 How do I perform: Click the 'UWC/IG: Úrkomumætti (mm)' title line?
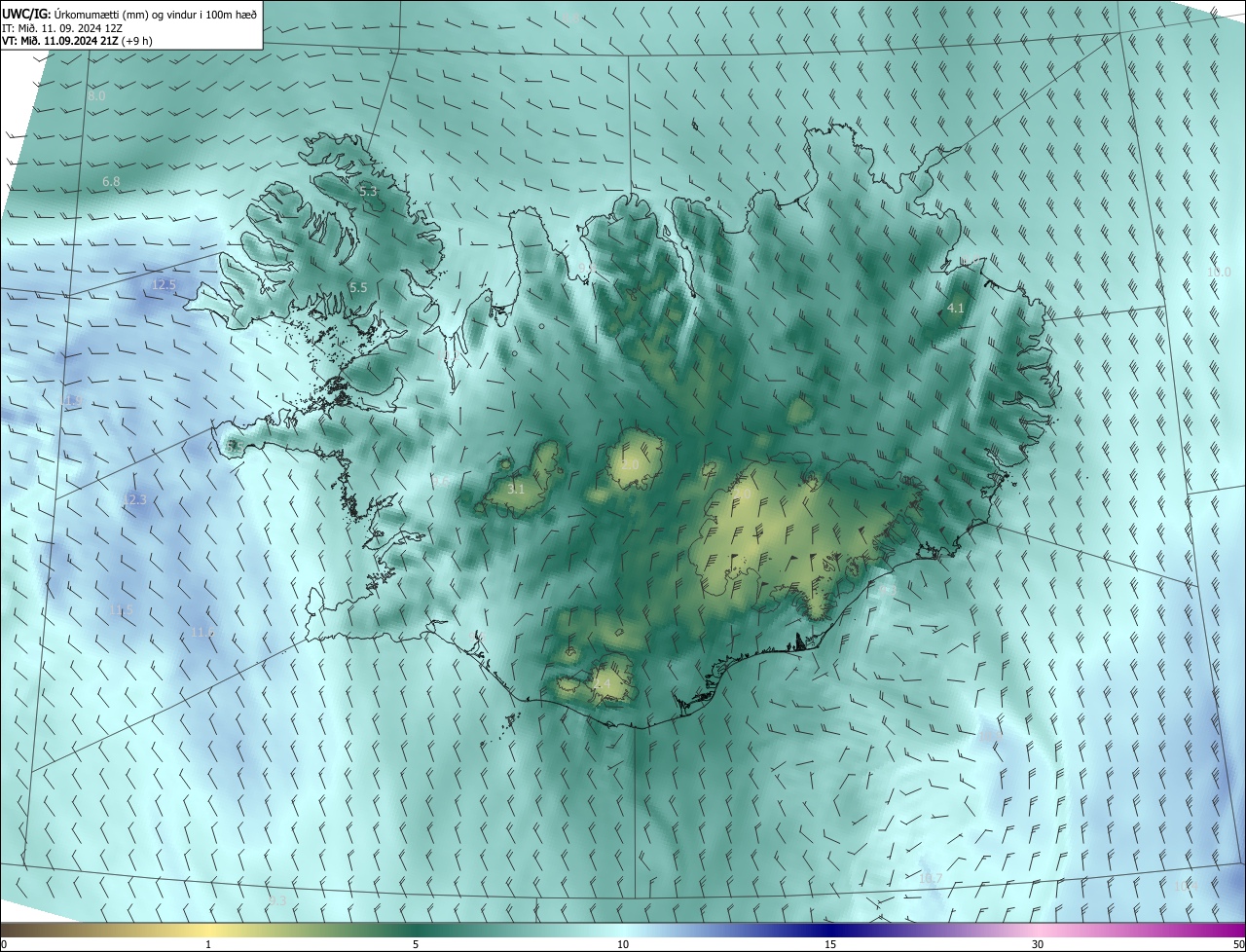coord(129,14)
